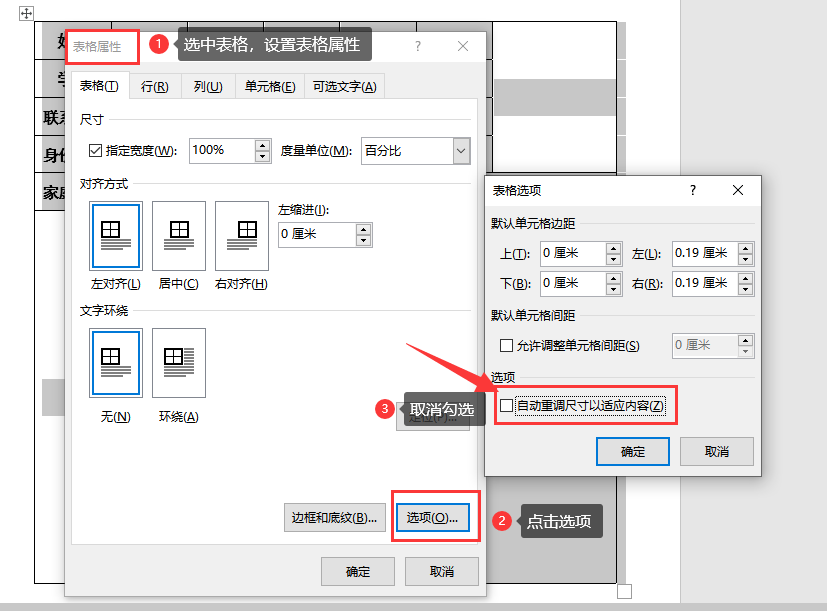Confirm 表格属性 dialog with 确定
This screenshot has height=611, width=827.
point(358,571)
